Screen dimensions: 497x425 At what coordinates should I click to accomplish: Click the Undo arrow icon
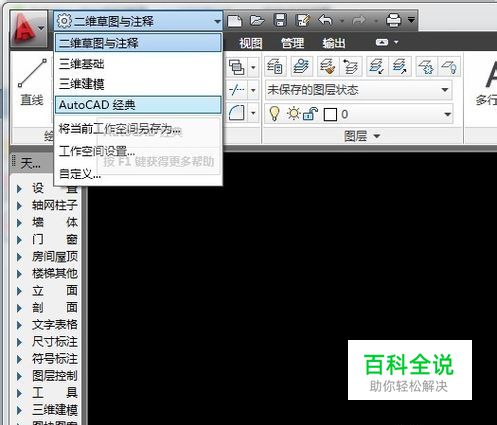(x=325, y=21)
